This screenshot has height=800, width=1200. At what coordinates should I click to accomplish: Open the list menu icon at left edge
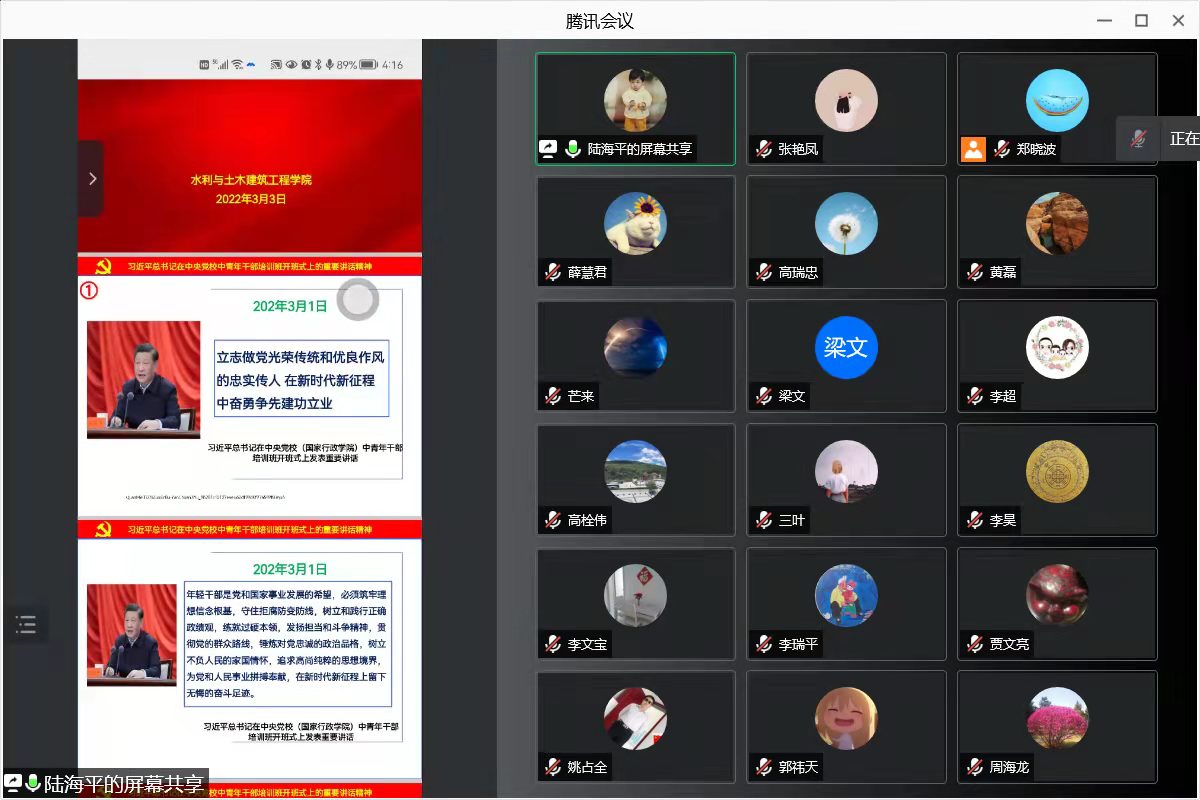(x=26, y=625)
